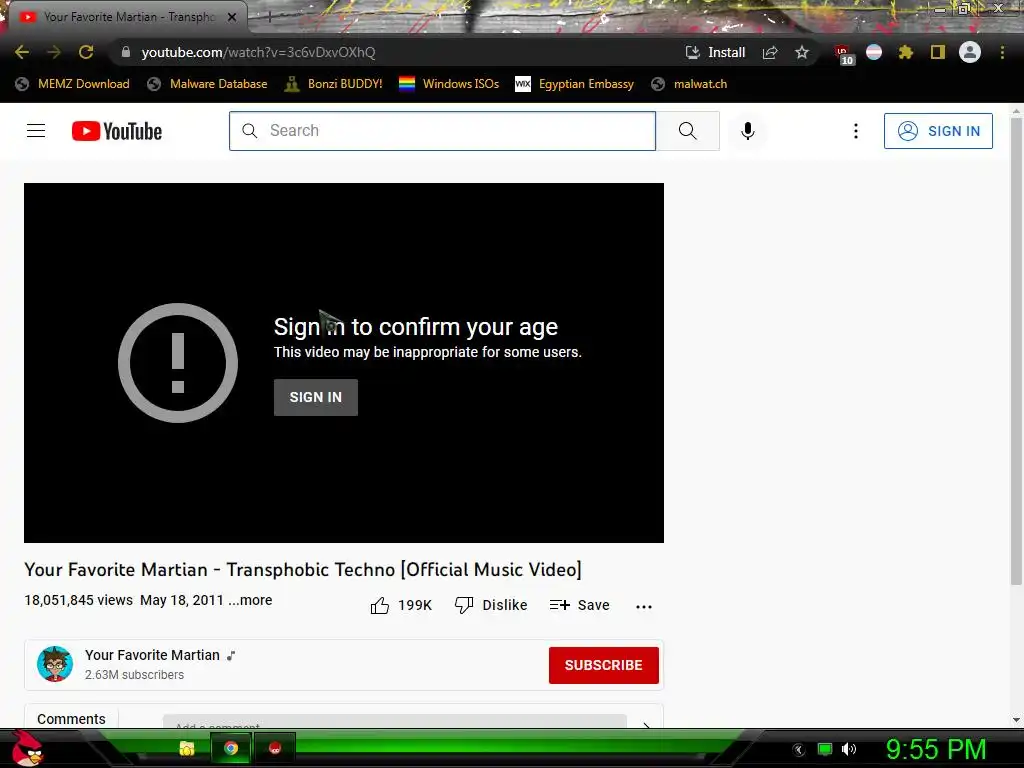The image size is (1024, 768).
Task: Open the uBlock extension icon showing 10
Action: pos(844,54)
